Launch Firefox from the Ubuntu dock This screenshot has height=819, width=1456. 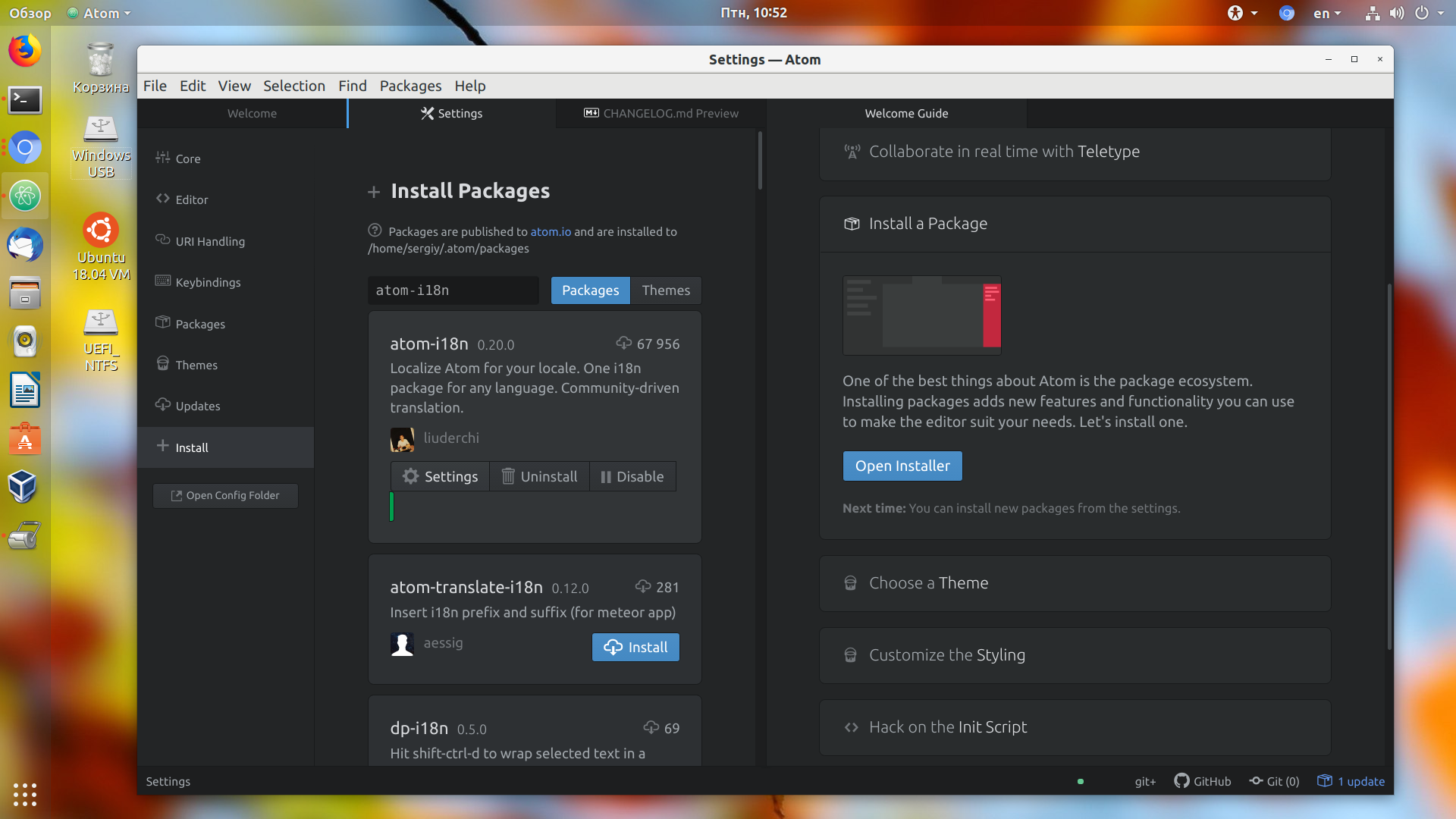coord(25,51)
